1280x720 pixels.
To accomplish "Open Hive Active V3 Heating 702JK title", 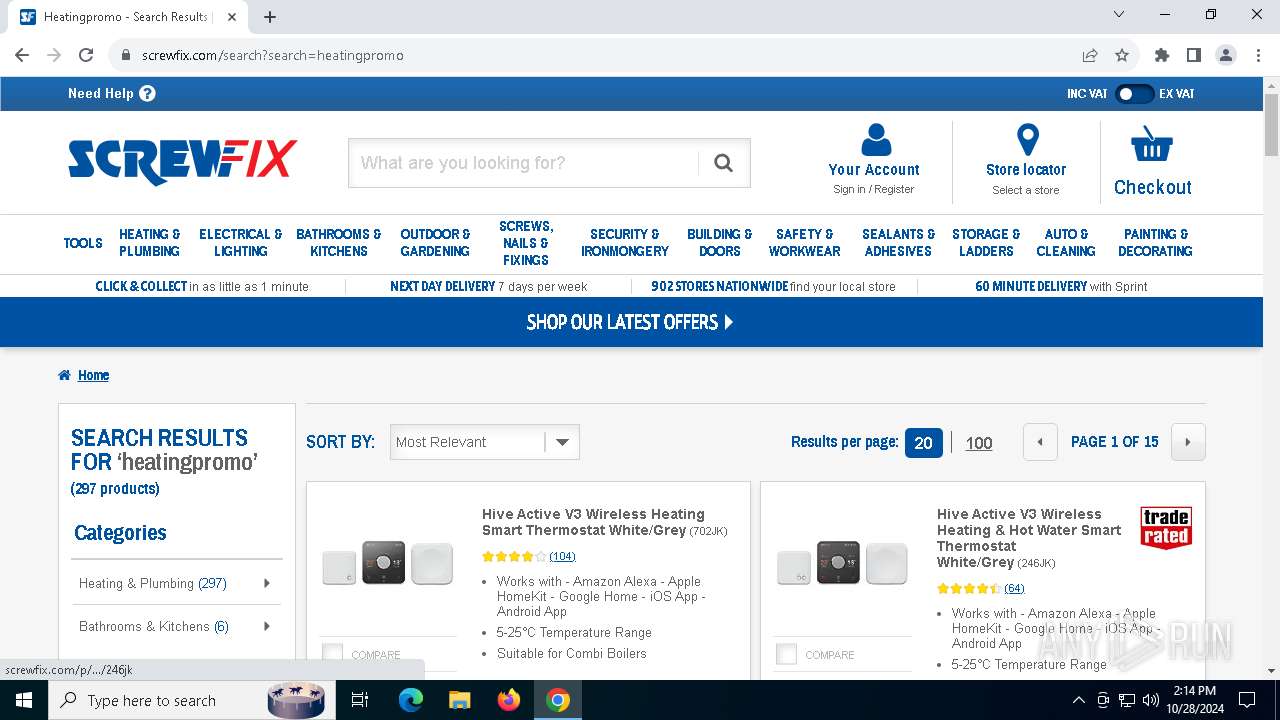I will tap(604, 522).
